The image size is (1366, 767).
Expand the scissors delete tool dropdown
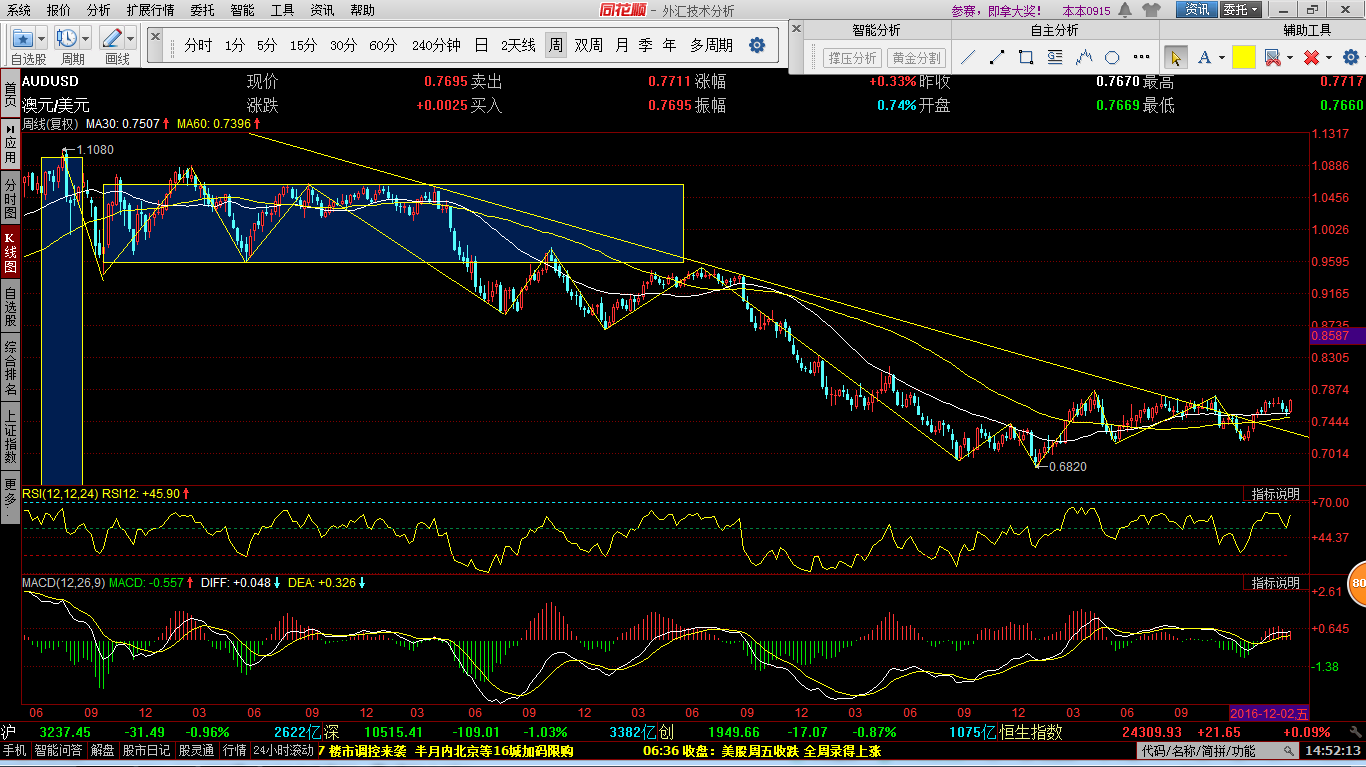(x=1290, y=58)
